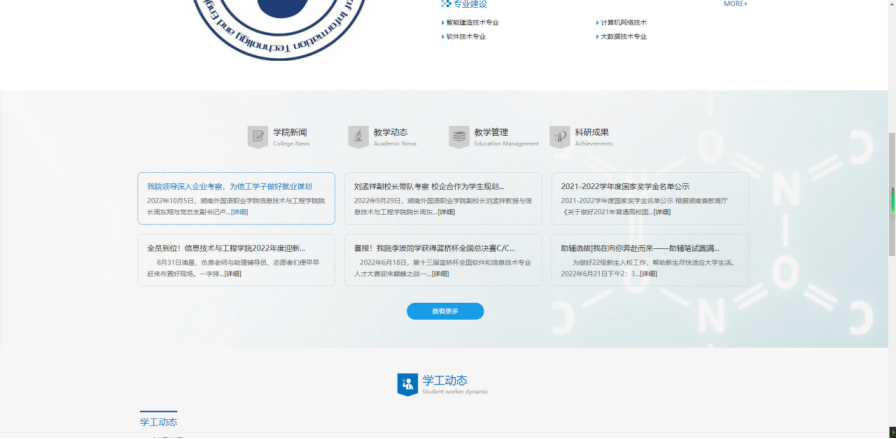Click the 教学动态 microscope icon
This screenshot has height=439, width=896.
[358, 136]
